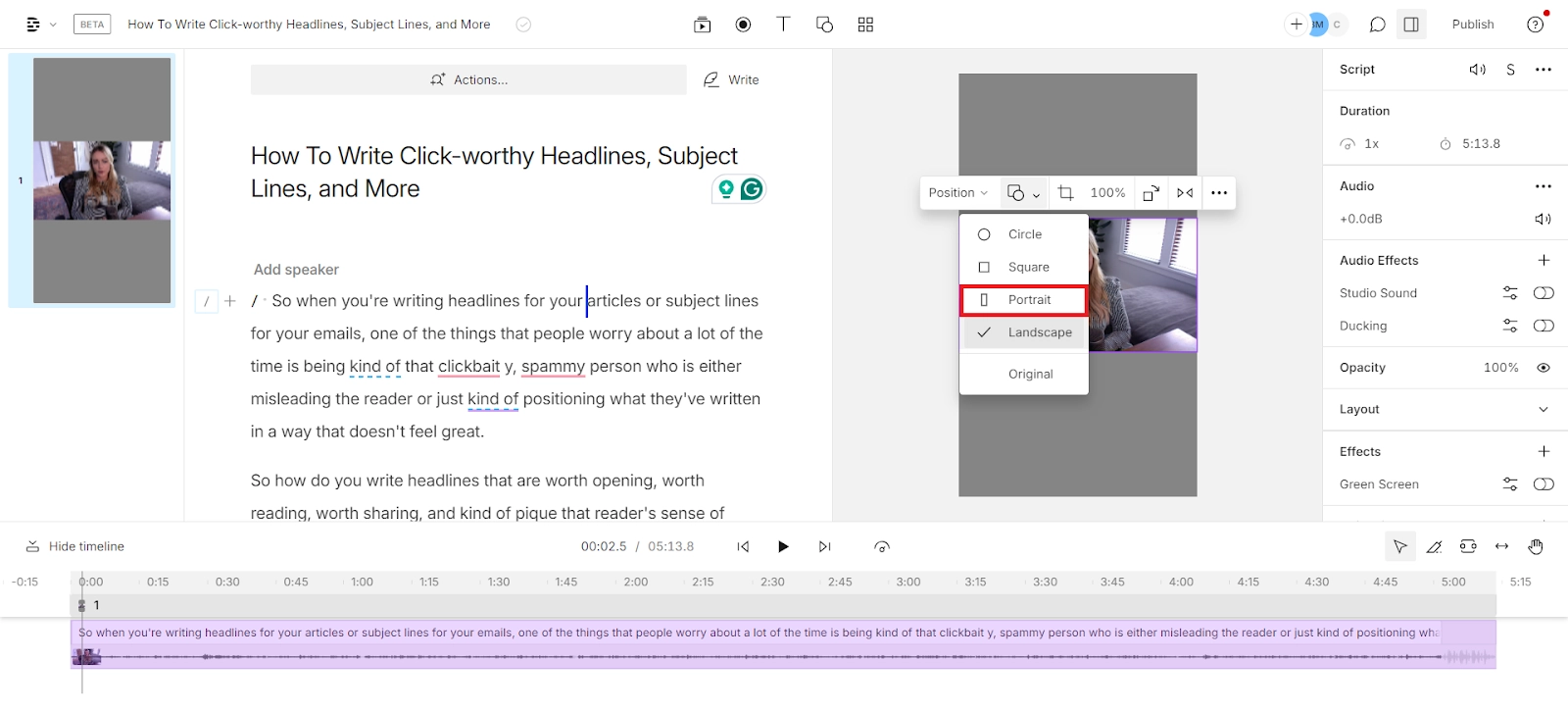Open the shapes tool in top toolbar
Screen dimensions: 1568x710
coord(824,25)
